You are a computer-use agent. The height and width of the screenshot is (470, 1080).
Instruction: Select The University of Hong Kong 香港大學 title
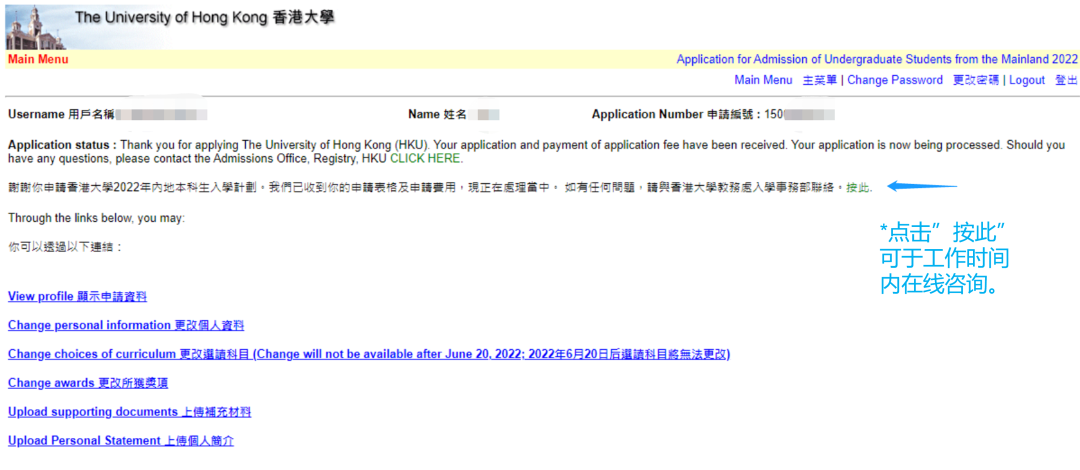tap(205, 18)
